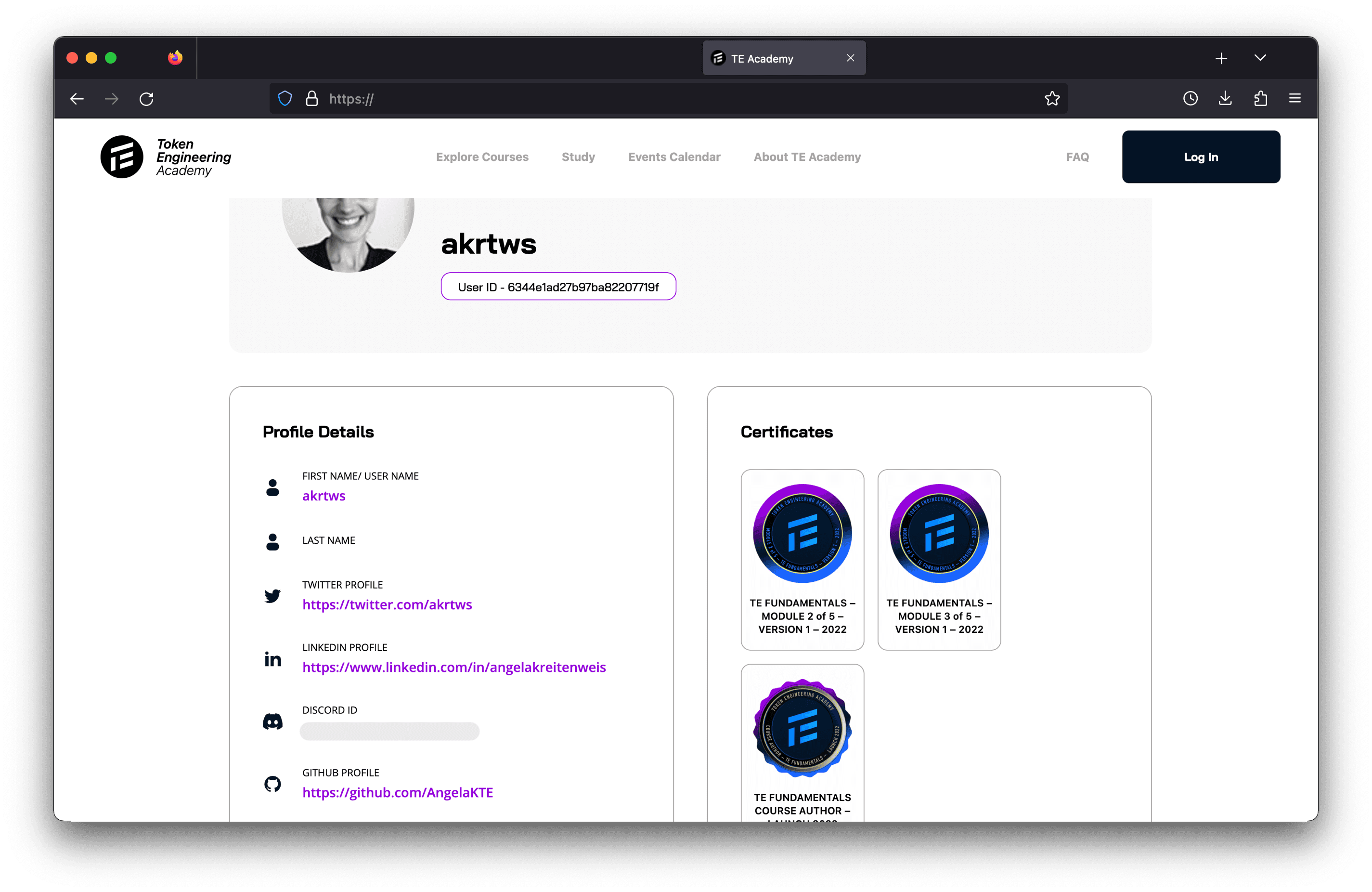Click the Firefox logo icon in the title bar
Viewport: 1372px width, 892px height.
(175, 58)
